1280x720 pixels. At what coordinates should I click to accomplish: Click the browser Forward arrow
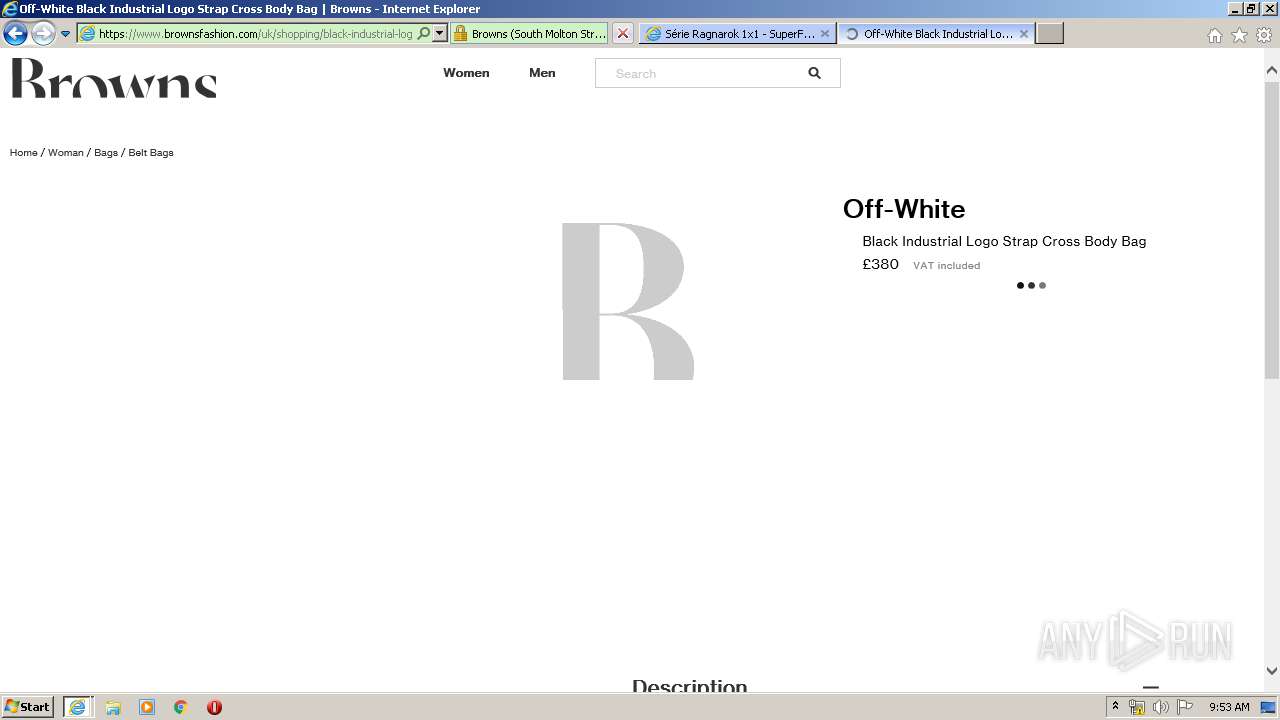(x=43, y=34)
